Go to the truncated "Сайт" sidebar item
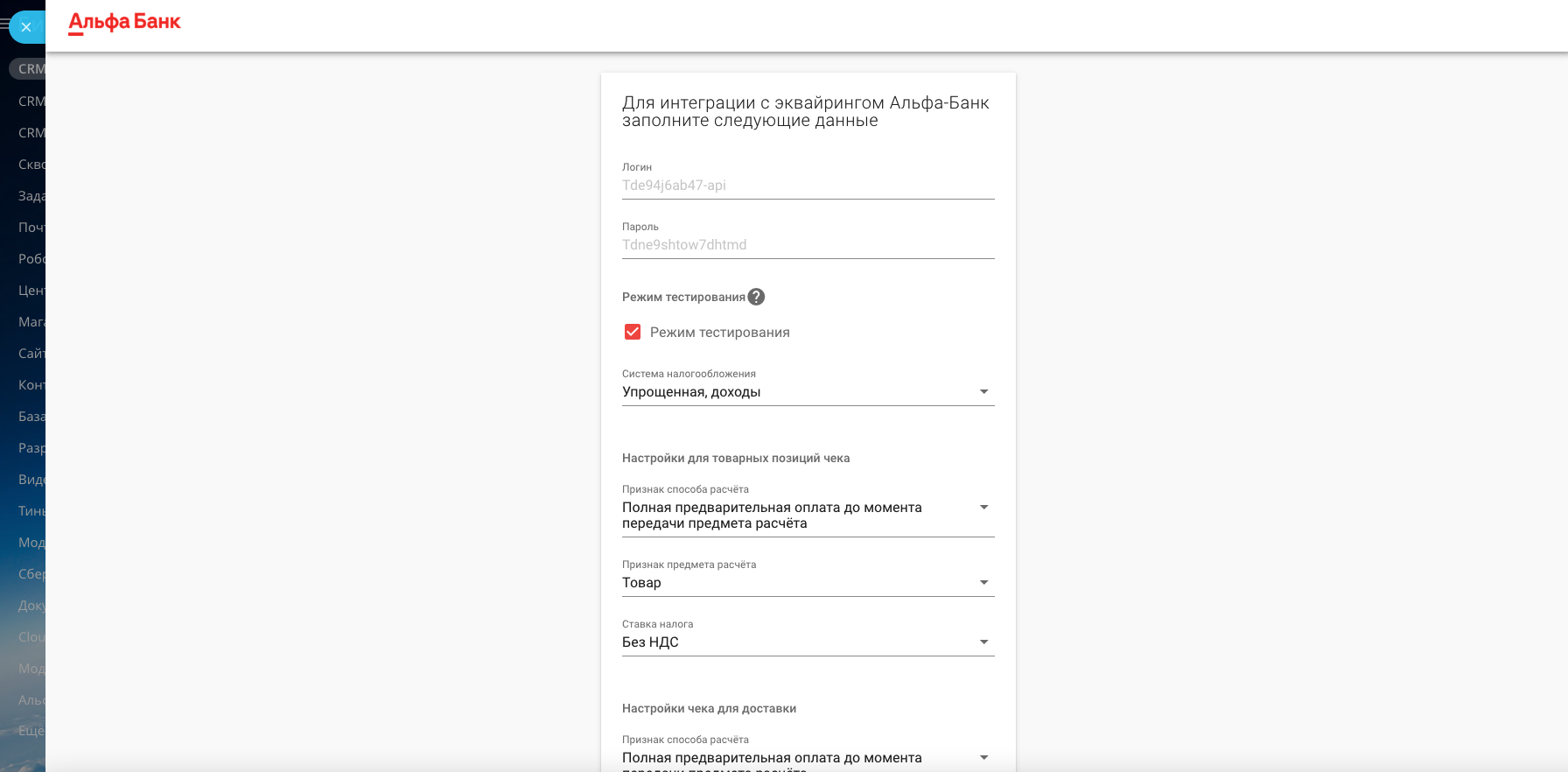This screenshot has height=772, width=1568. (x=31, y=354)
